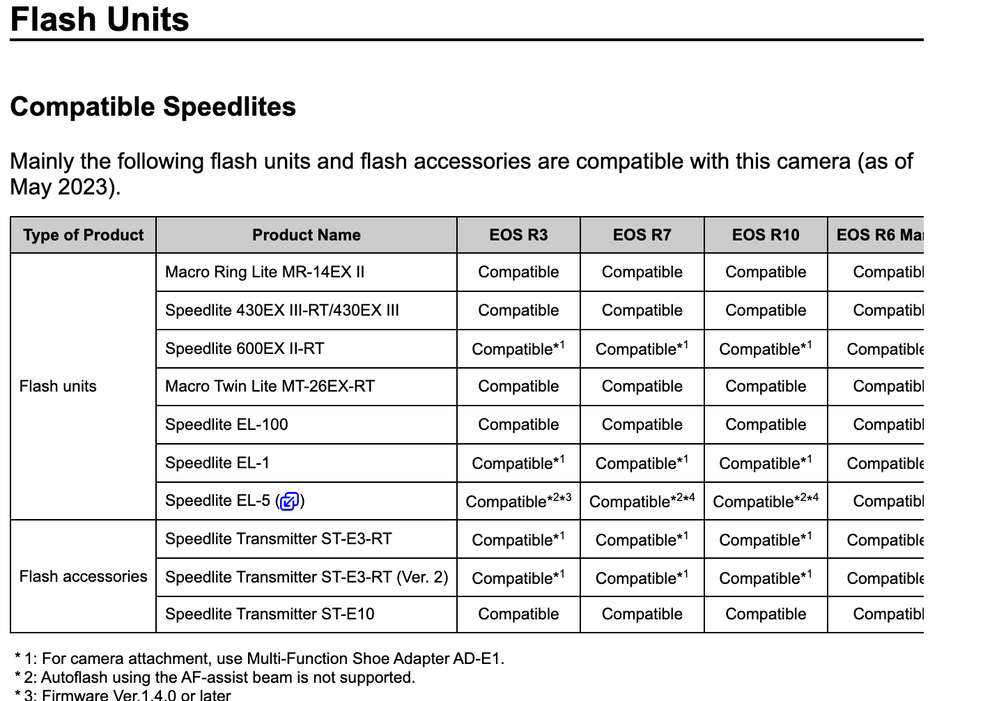Image resolution: width=999 pixels, height=701 pixels.
Task: Click EOS R3 compatibility cell for Speedlite EL-5
Action: 518,501
